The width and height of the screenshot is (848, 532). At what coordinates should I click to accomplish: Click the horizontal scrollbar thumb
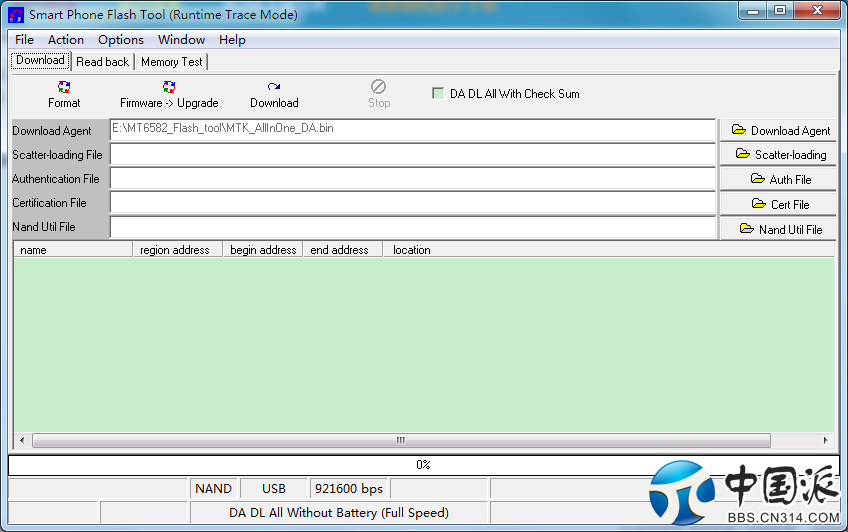pos(401,440)
